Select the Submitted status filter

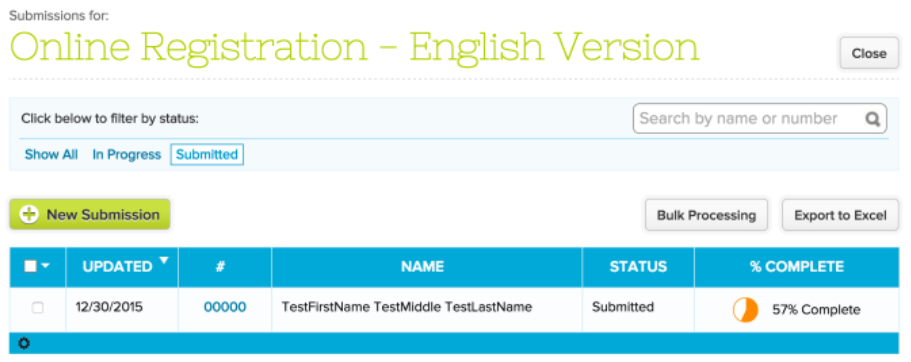click(x=207, y=155)
